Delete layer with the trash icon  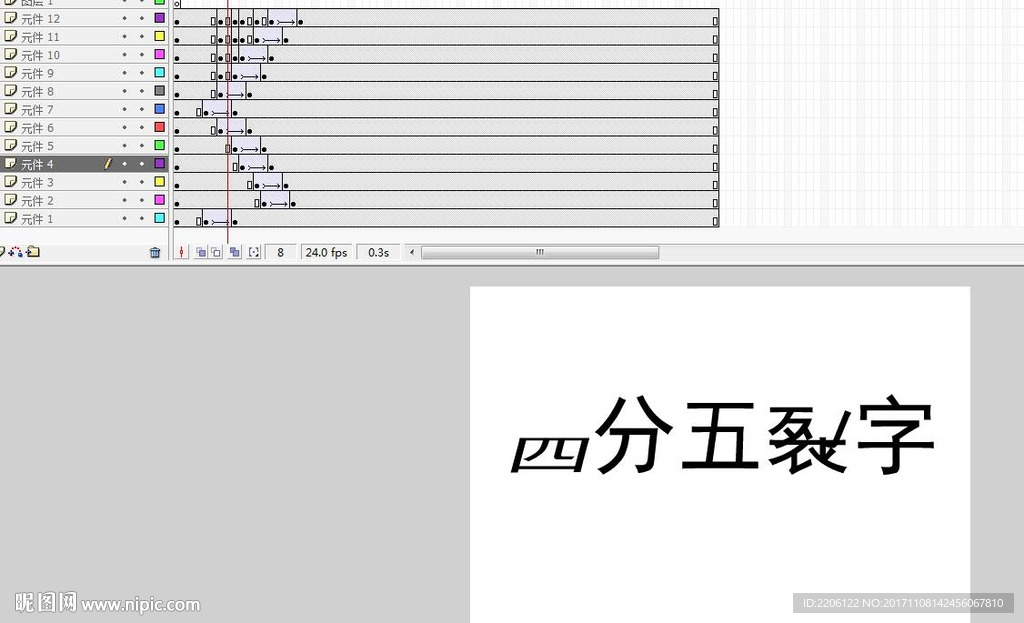pyautogui.click(x=155, y=253)
